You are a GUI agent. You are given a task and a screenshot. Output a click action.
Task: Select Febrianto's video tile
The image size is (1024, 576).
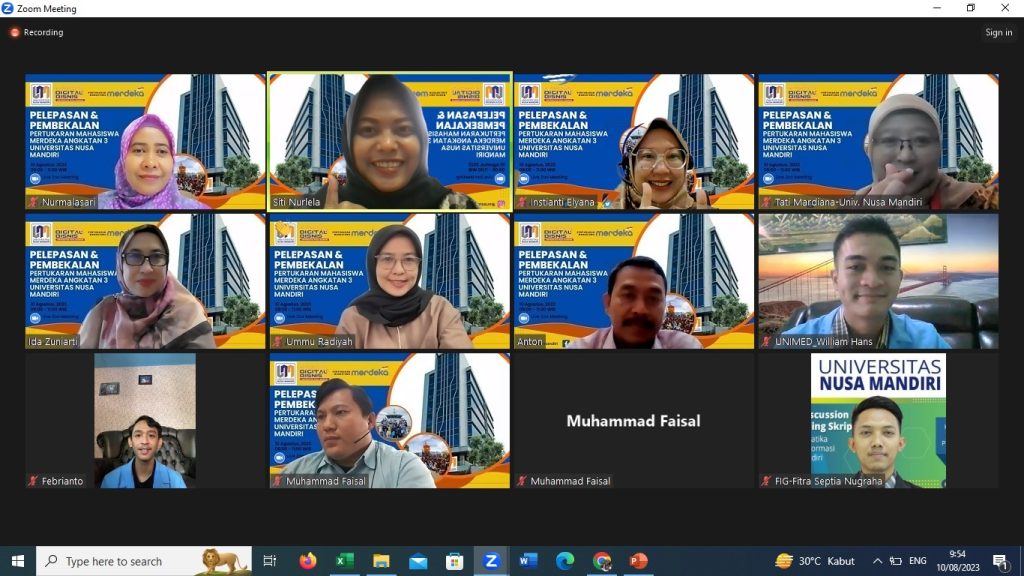point(145,421)
